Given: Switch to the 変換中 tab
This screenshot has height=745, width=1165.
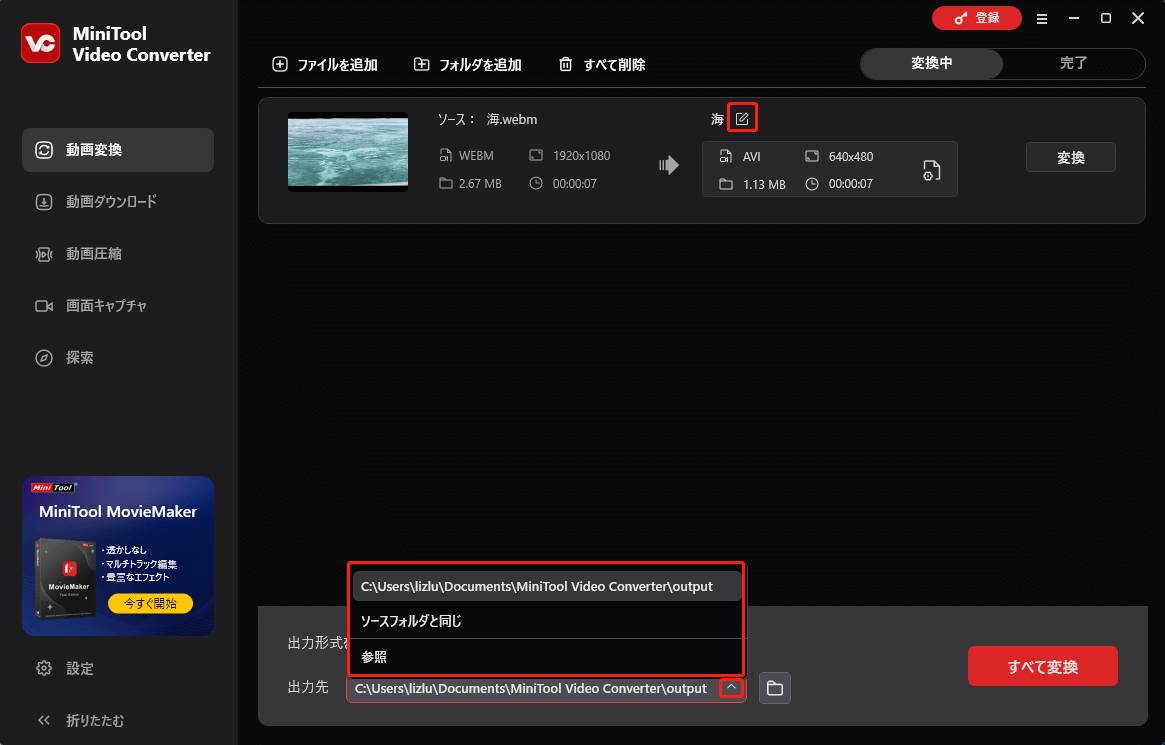Looking at the screenshot, I should pos(932,63).
